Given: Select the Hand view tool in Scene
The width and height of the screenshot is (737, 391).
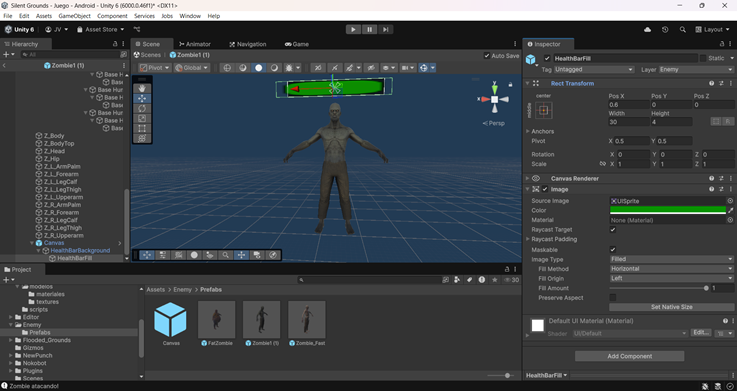Looking at the screenshot, I should (142, 88).
